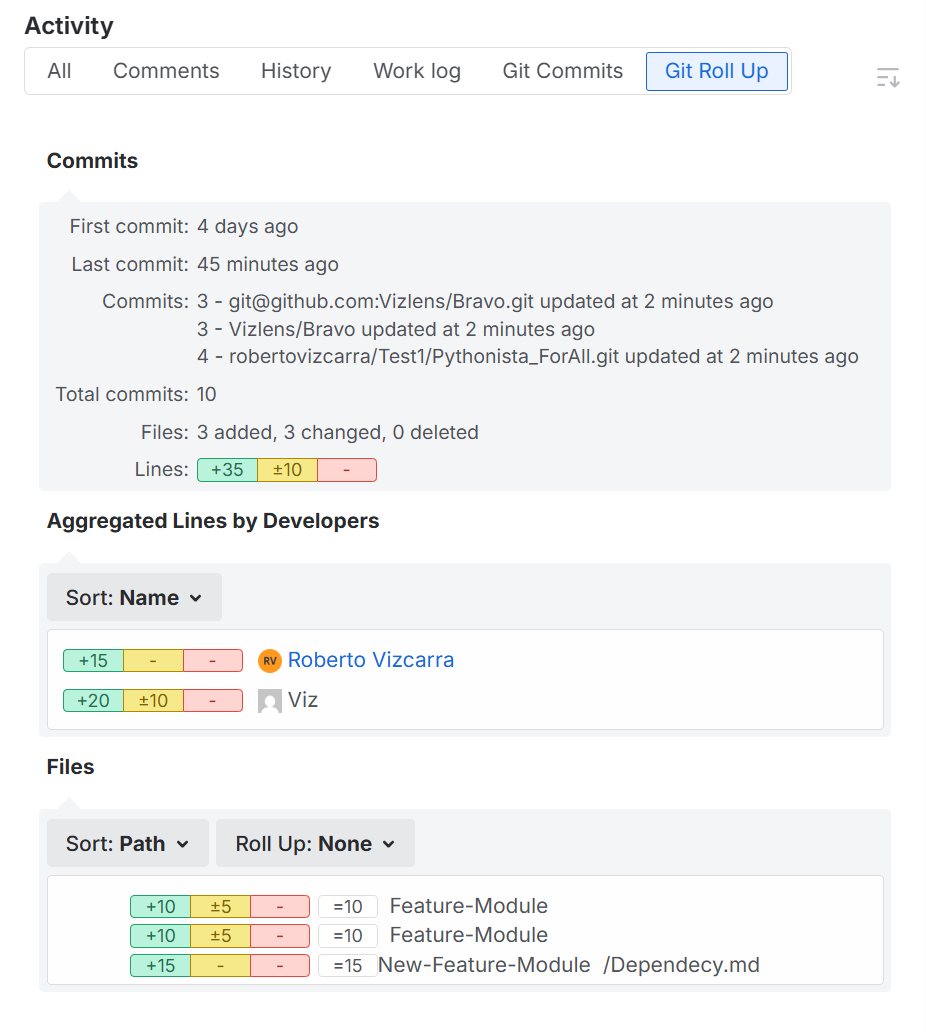Click the first Feature-Module file entry
The width and height of the screenshot is (926, 1032).
coord(468,906)
